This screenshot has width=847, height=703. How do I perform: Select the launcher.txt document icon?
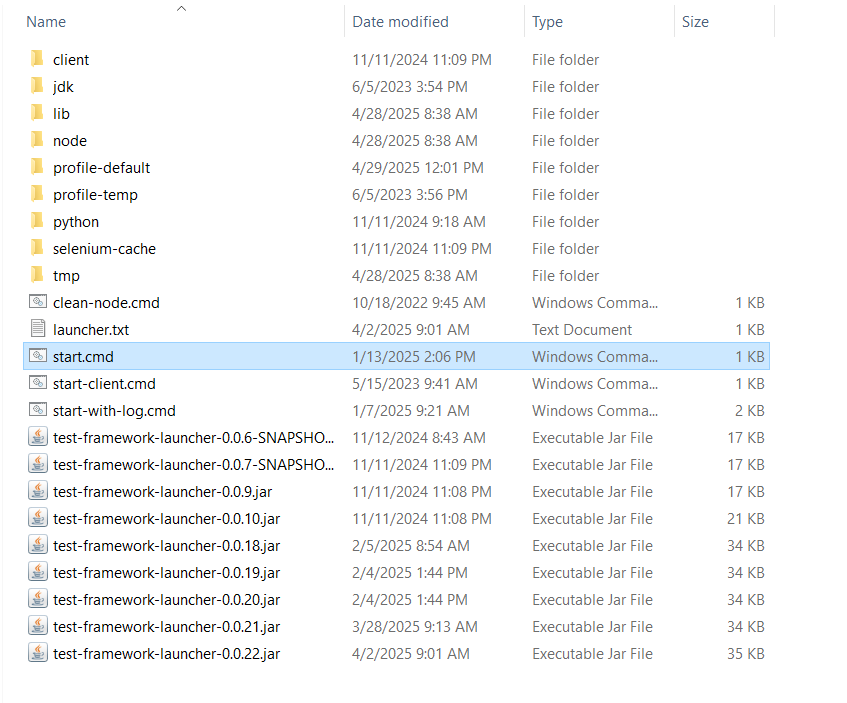pos(38,329)
